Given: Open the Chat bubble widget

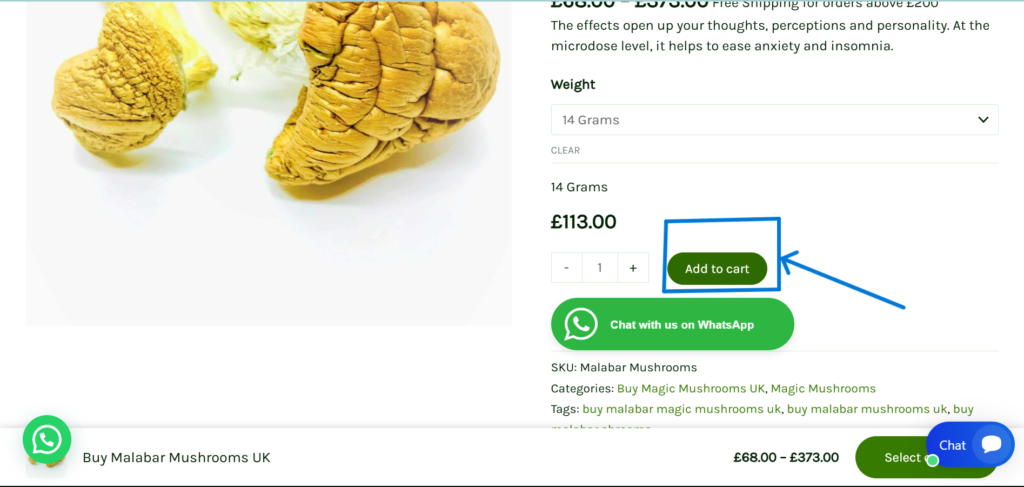Looking at the screenshot, I should (x=970, y=445).
